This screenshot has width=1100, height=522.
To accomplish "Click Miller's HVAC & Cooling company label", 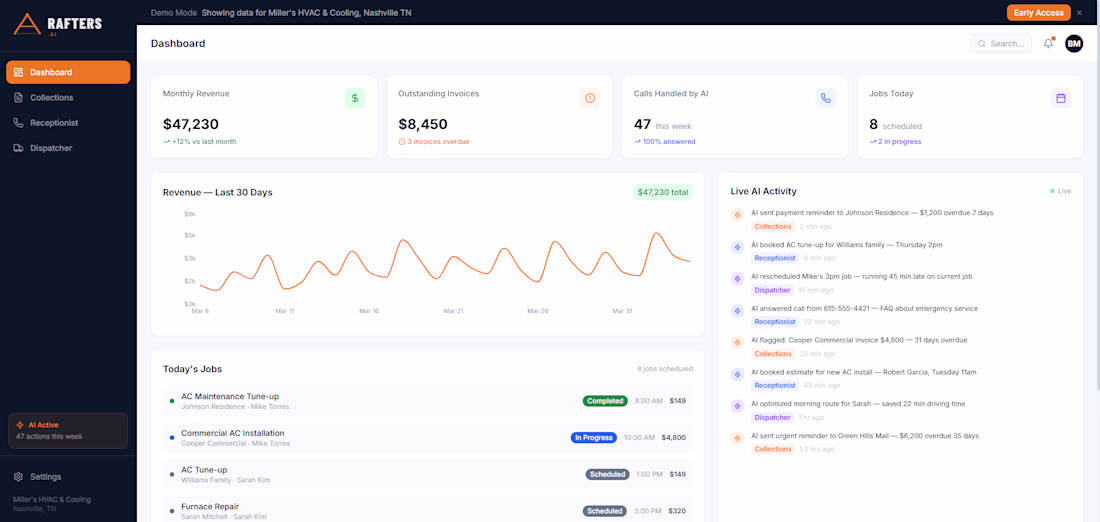I will point(52,500).
